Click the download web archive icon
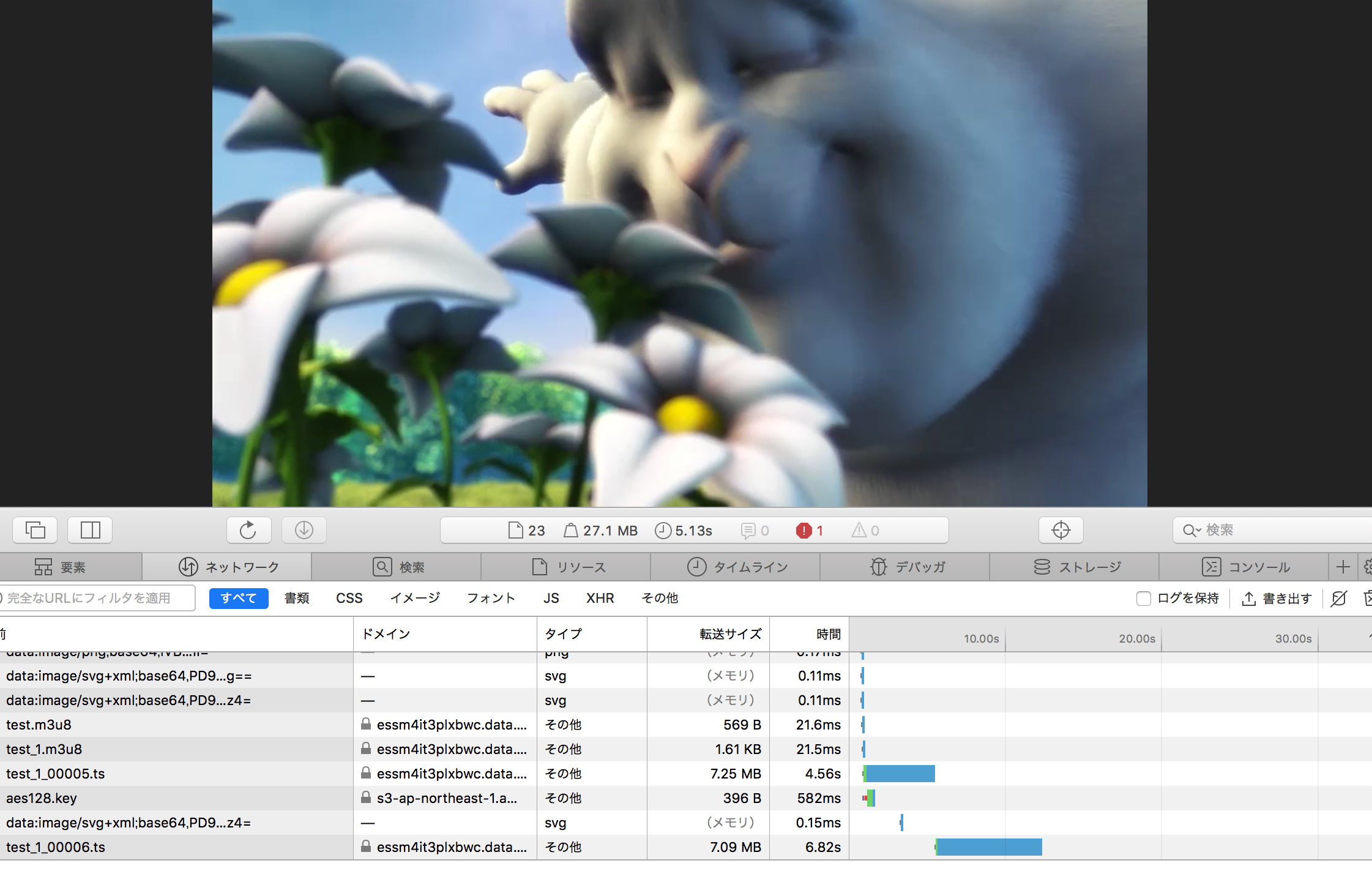 (304, 530)
